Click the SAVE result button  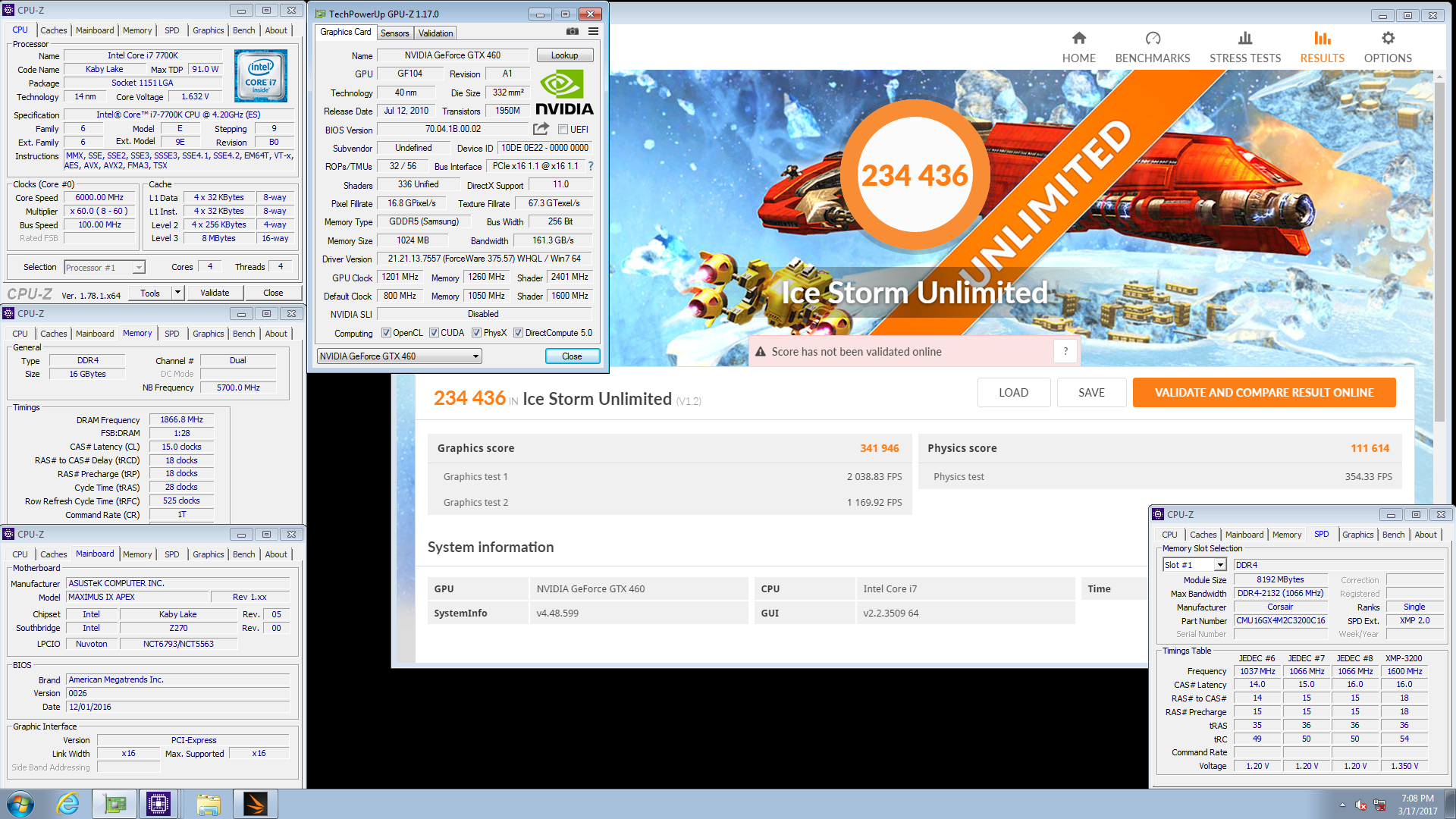tap(1091, 393)
